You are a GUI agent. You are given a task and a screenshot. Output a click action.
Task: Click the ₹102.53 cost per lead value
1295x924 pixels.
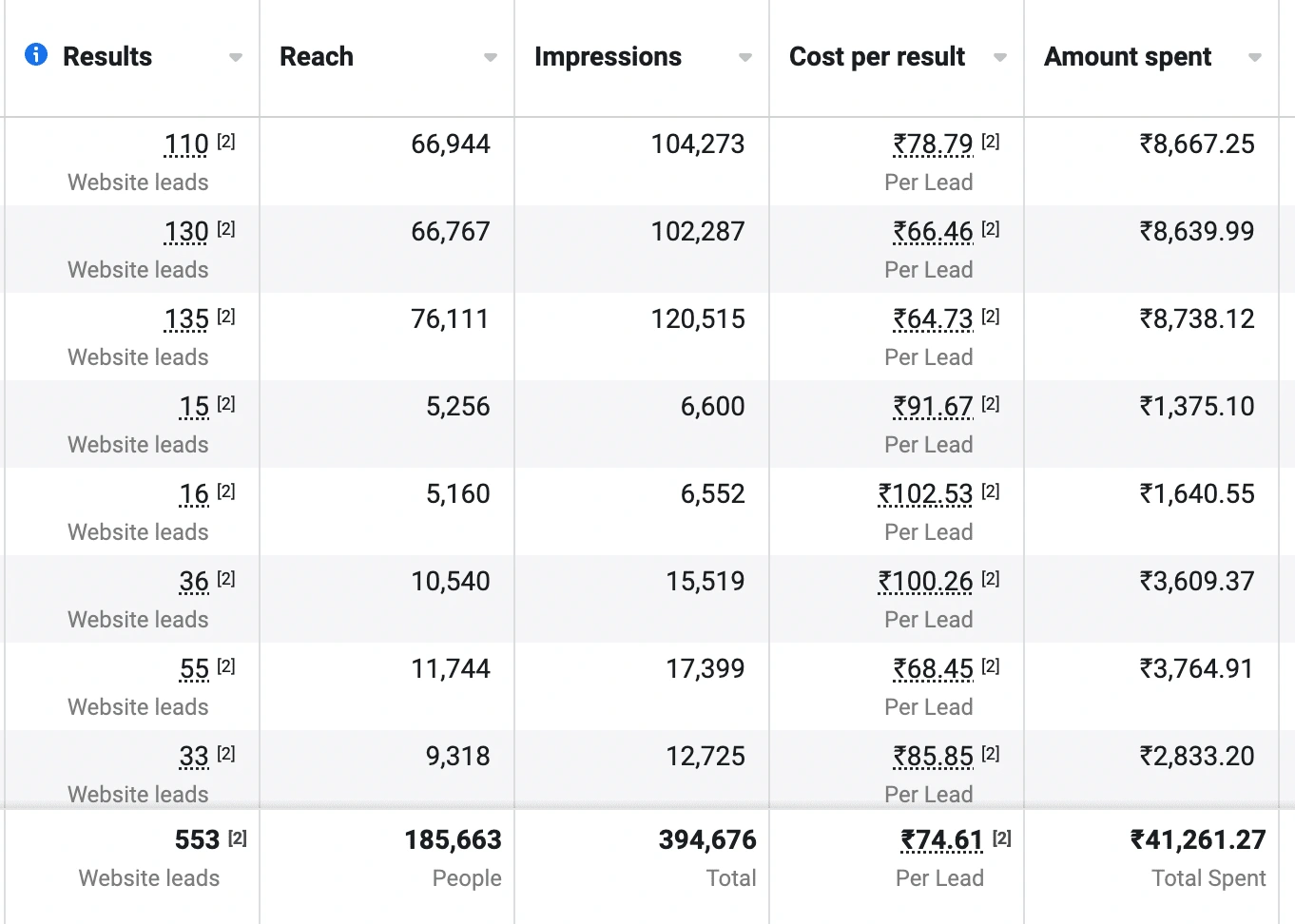925,494
